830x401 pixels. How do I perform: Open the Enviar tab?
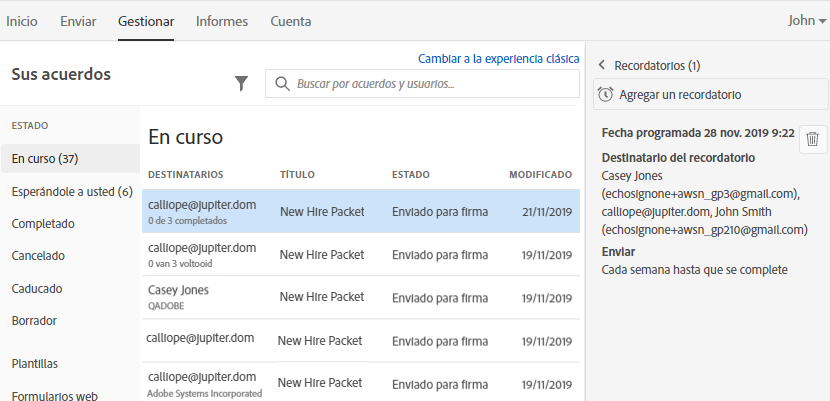click(78, 21)
